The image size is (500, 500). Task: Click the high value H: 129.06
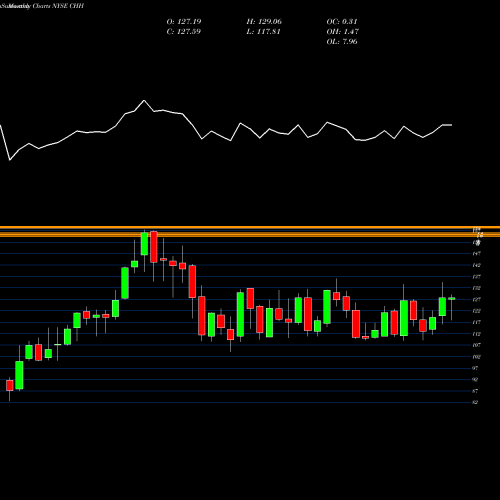pos(264,22)
